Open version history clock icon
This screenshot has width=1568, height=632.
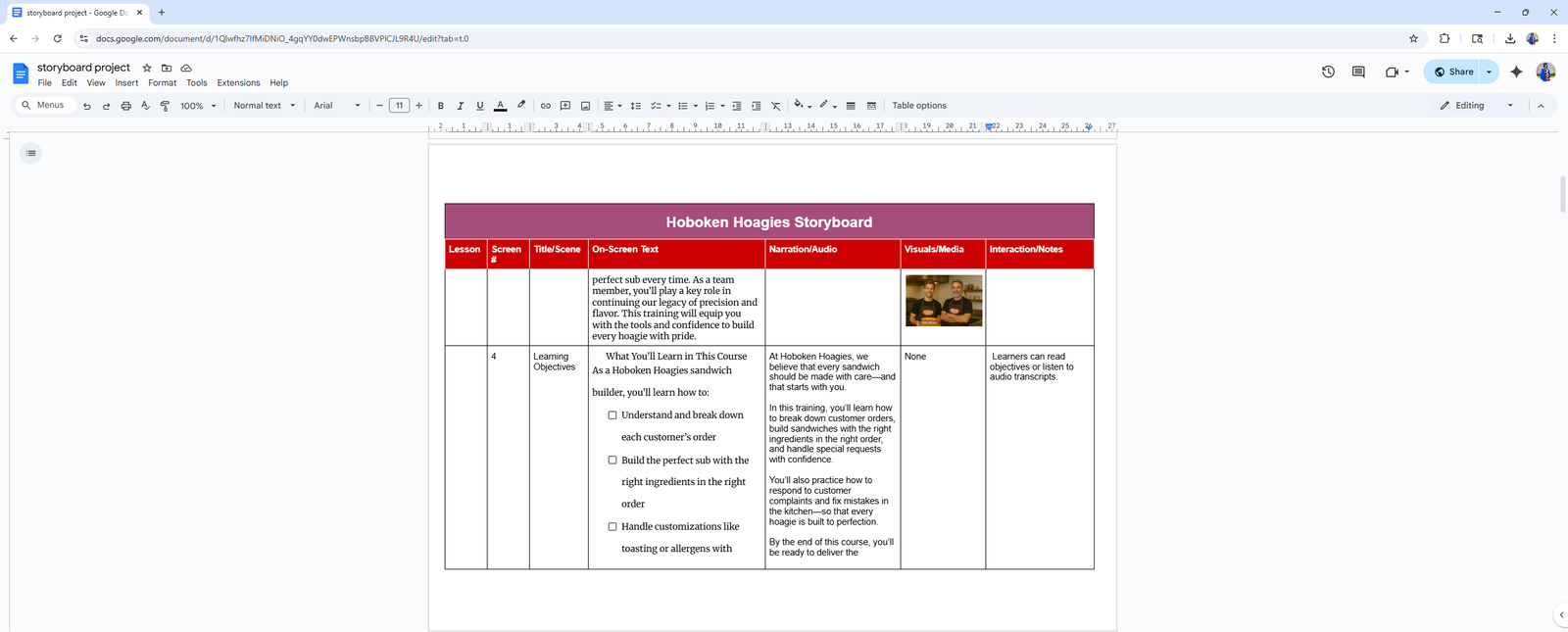(1328, 72)
